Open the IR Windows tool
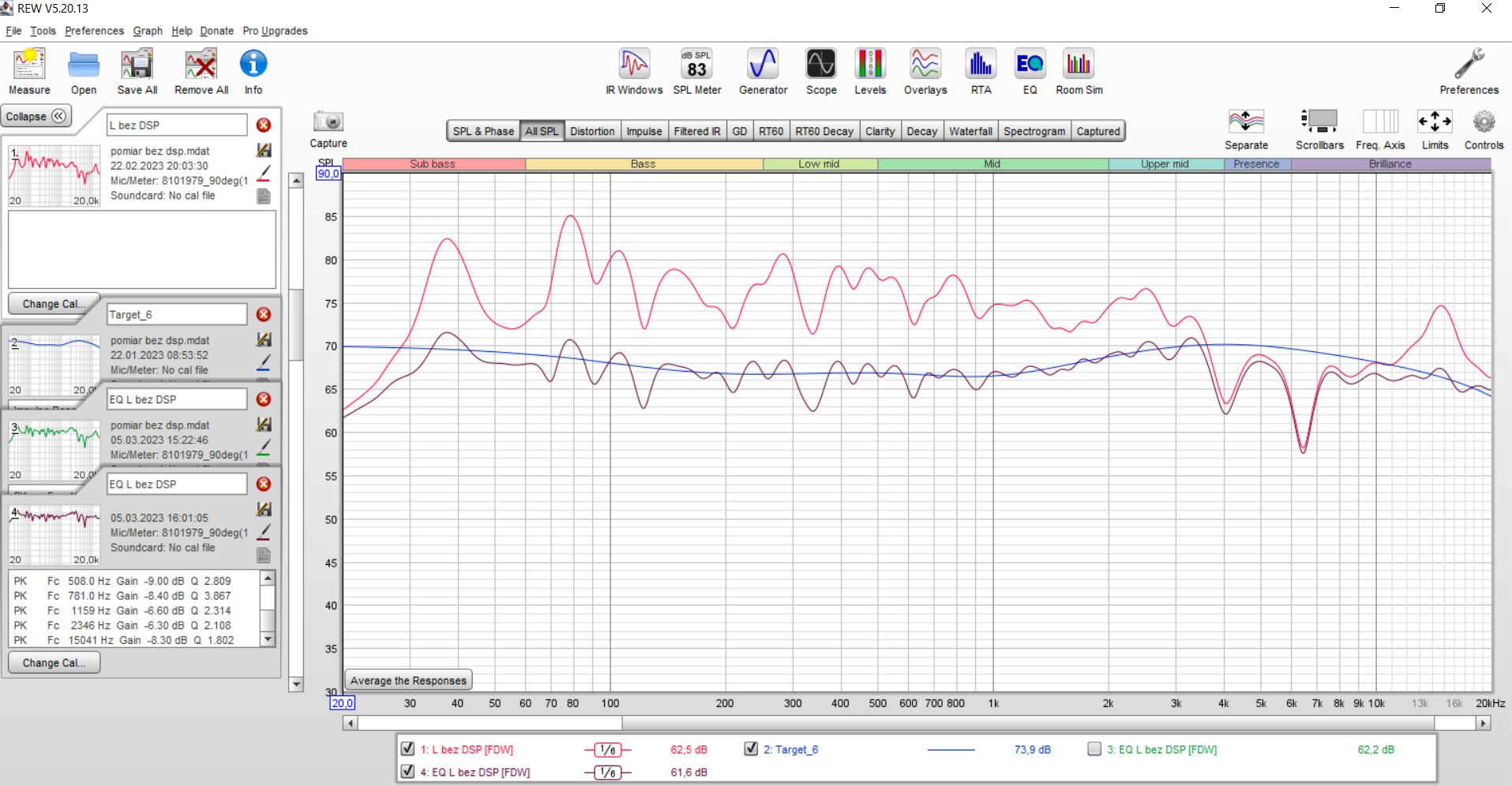Screen dimensions: 1512x786 coord(634,64)
